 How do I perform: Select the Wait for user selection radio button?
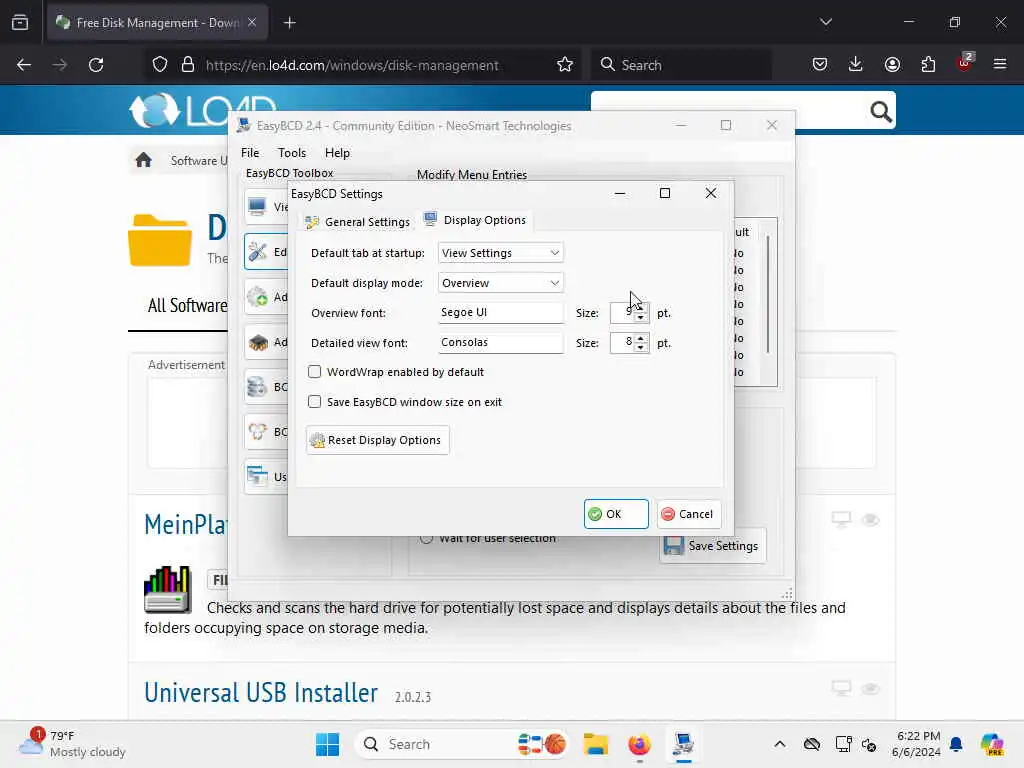(x=426, y=539)
